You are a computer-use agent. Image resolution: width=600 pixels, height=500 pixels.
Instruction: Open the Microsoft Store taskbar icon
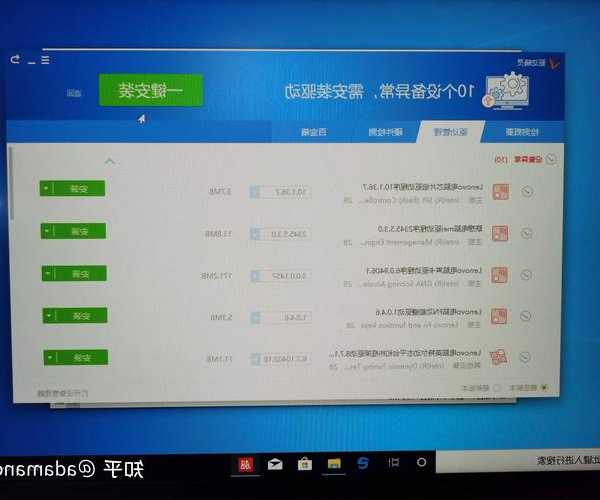(303, 463)
